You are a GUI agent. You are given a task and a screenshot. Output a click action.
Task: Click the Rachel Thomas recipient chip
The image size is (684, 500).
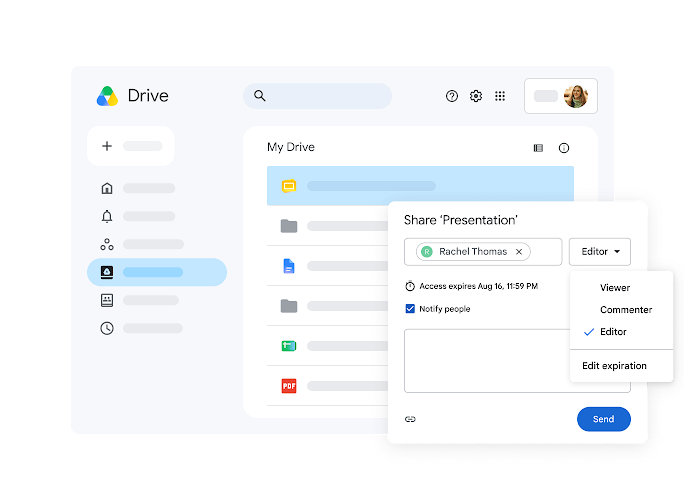(473, 252)
